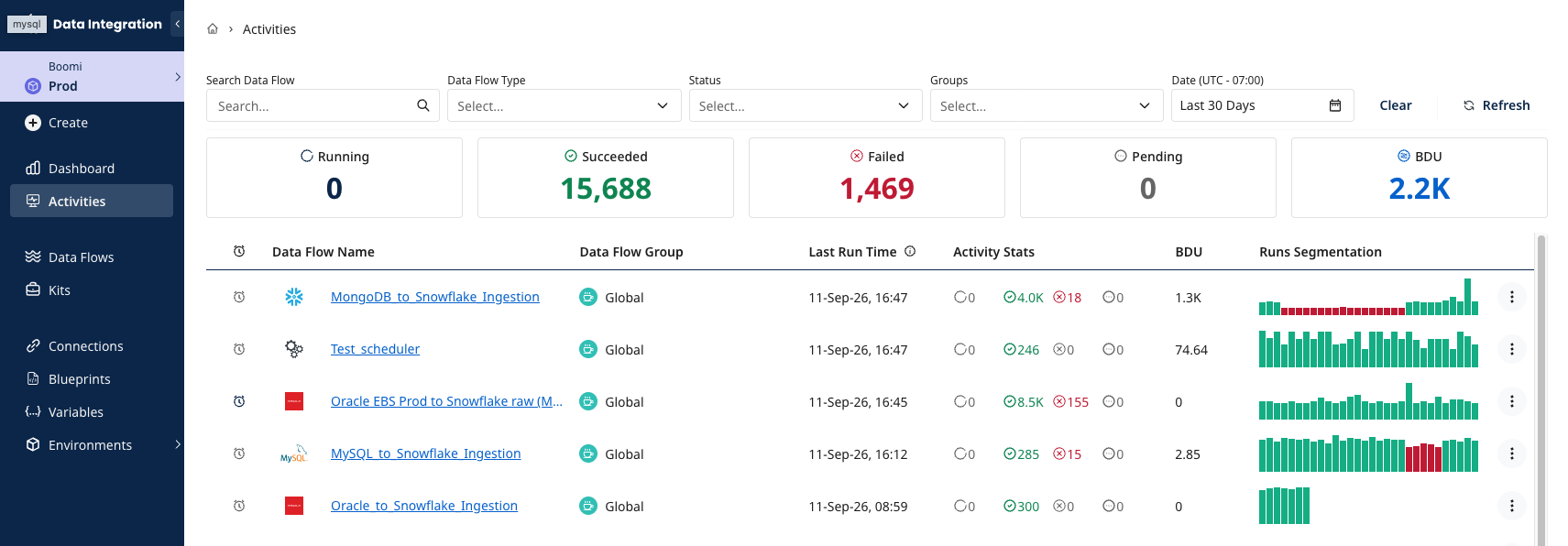Select Activities in the sidebar
Screen dimensions: 1568x546
pos(92,201)
